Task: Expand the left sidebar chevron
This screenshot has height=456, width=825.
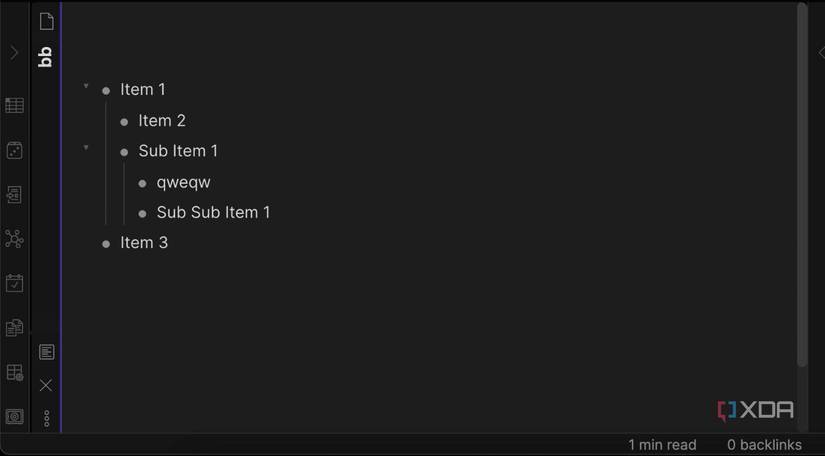Action: click(14, 53)
